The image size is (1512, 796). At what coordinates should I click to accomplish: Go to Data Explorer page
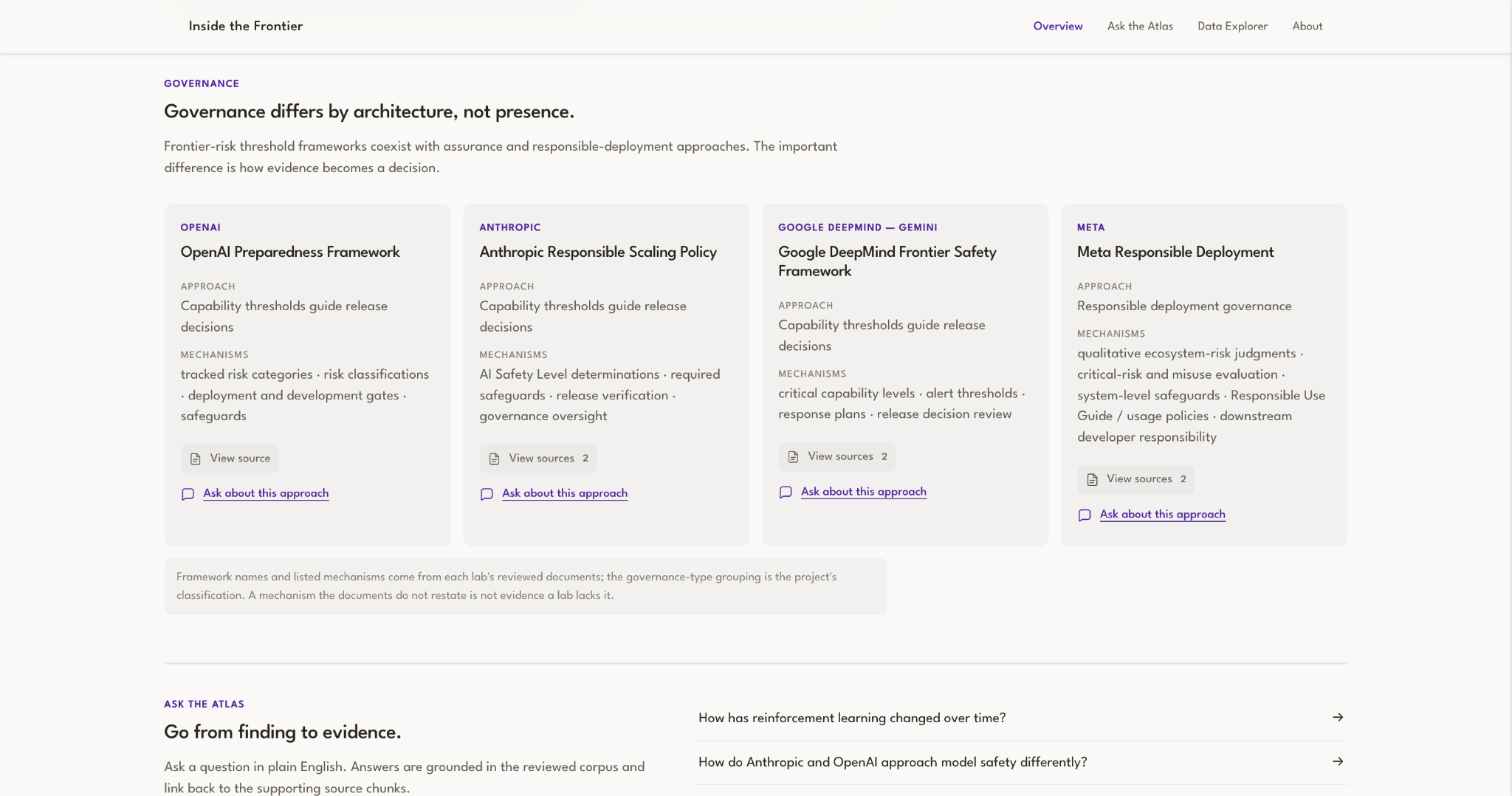[1232, 26]
